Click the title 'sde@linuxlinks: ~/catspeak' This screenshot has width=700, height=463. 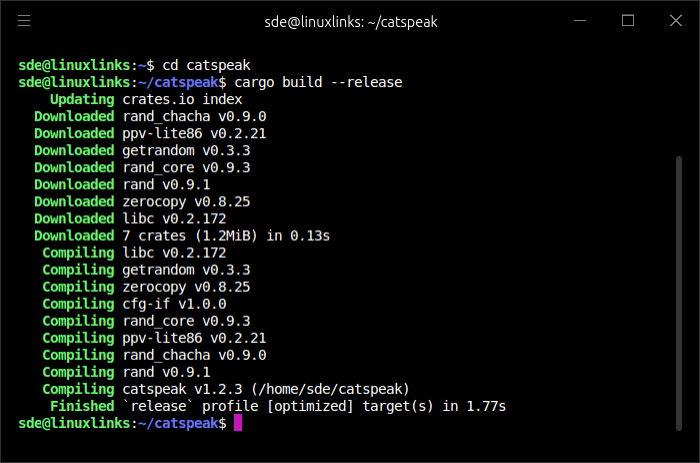pos(351,22)
